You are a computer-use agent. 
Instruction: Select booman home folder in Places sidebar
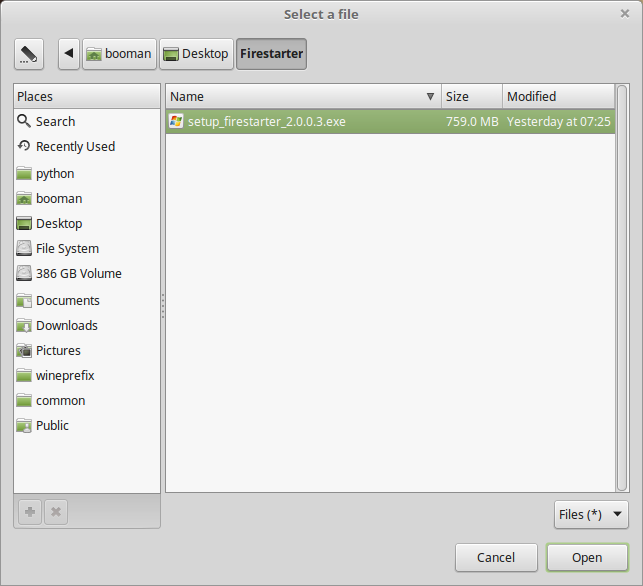pyautogui.click(x=87, y=198)
